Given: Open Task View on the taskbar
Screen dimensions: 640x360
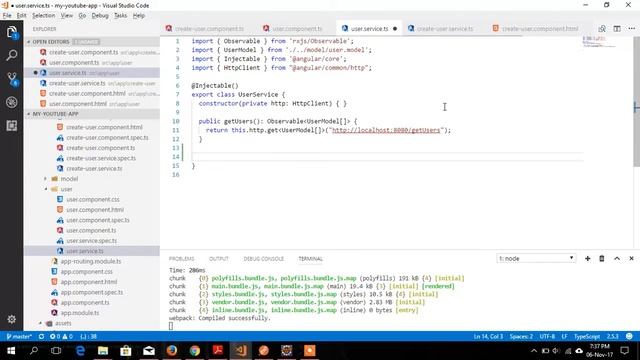Looking at the screenshot, I should (56, 351).
